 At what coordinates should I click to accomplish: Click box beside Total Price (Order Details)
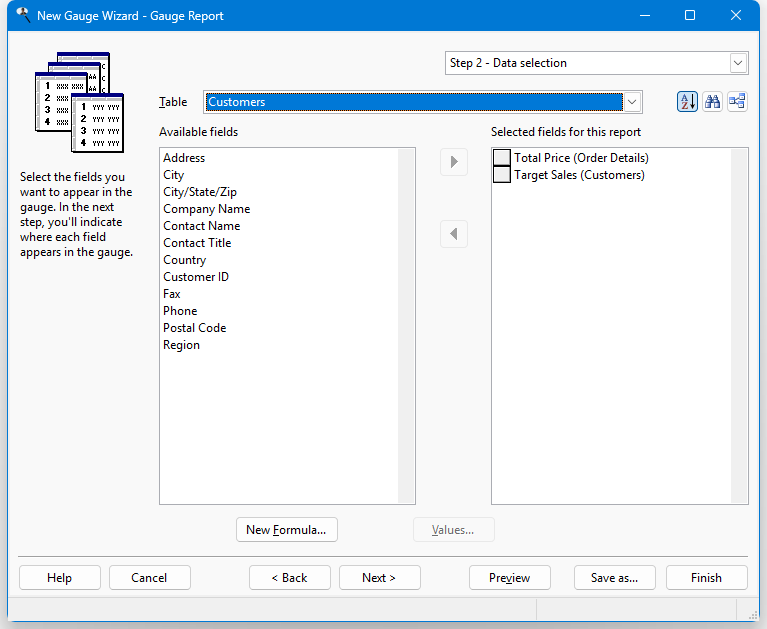click(x=502, y=158)
